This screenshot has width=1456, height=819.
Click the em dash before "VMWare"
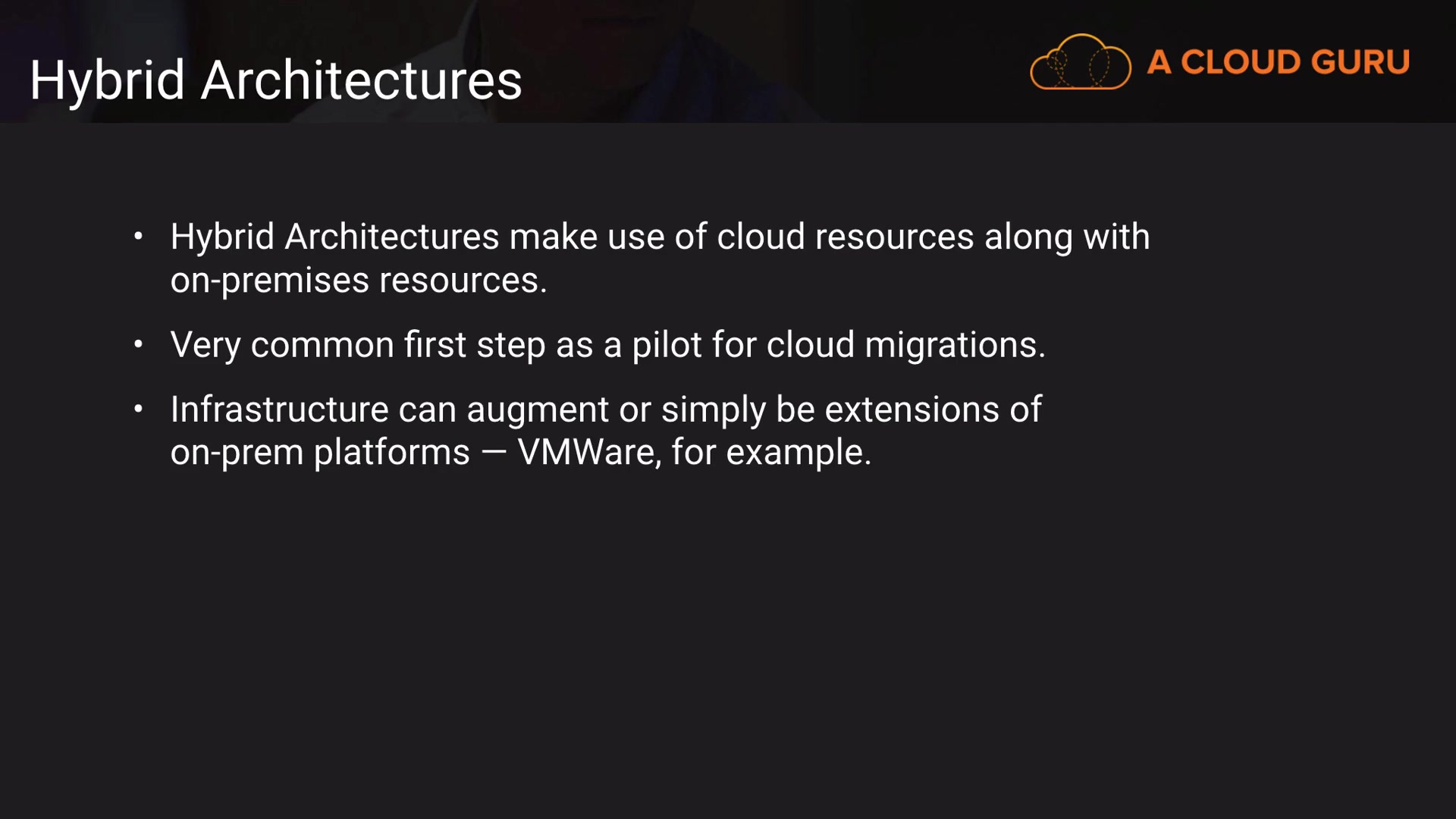click(494, 453)
